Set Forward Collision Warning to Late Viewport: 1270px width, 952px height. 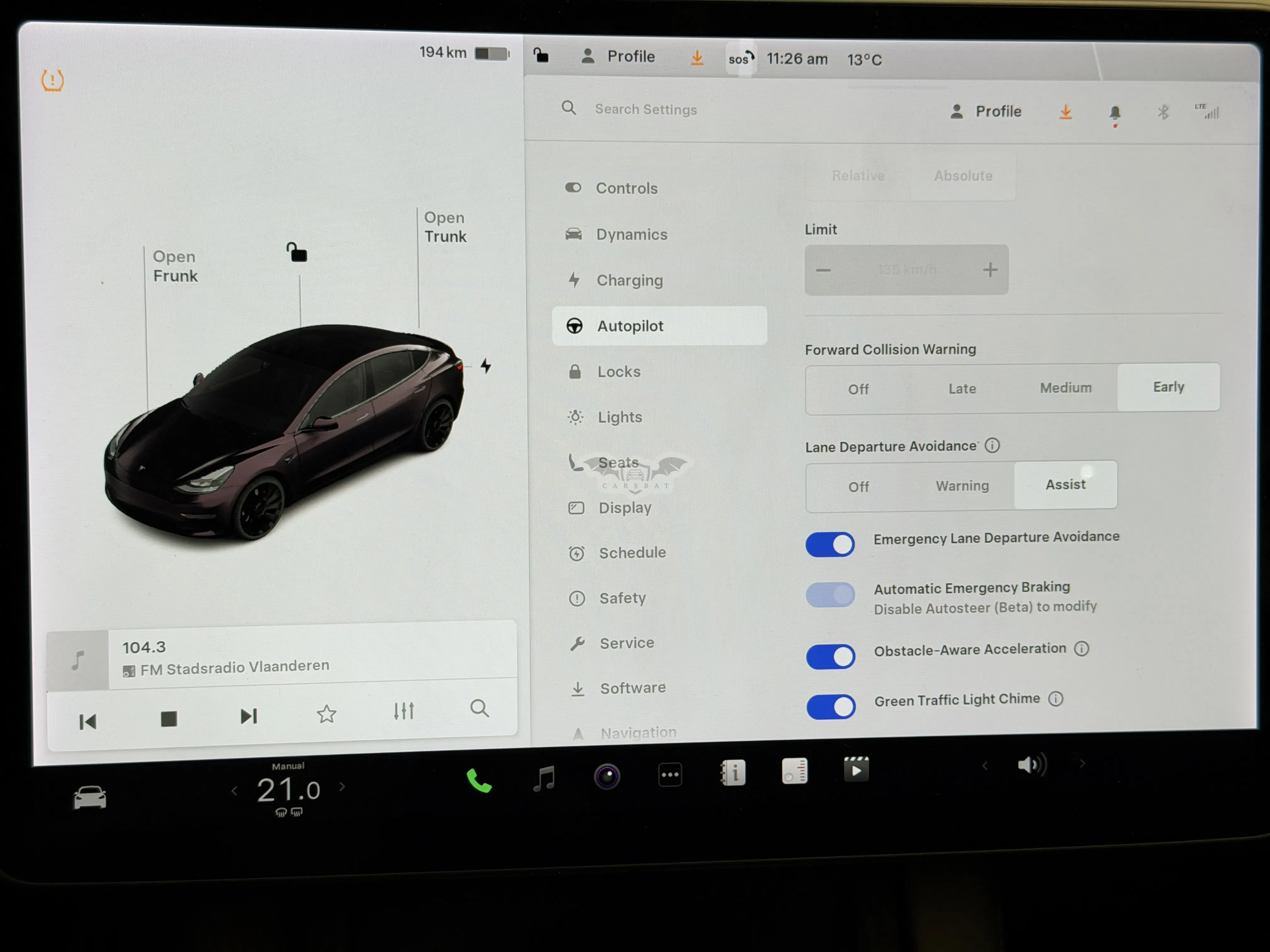pyautogui.click(x=962, y=388)
